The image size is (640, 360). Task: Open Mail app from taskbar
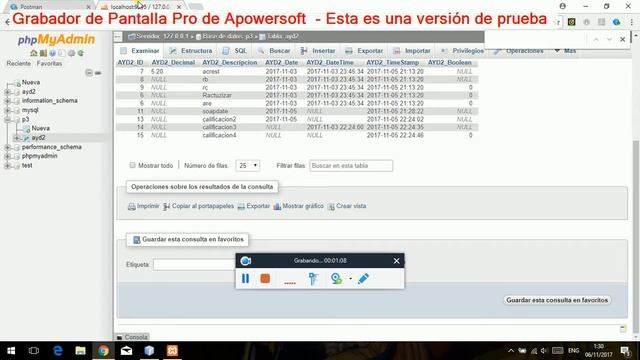126,351
